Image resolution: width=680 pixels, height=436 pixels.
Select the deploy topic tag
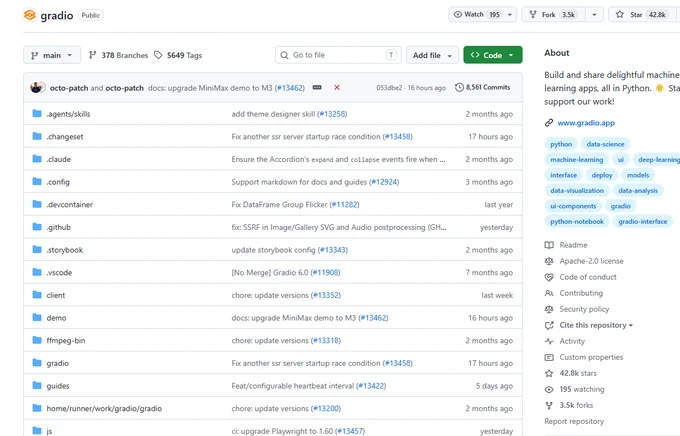click(x=602, y=175)
